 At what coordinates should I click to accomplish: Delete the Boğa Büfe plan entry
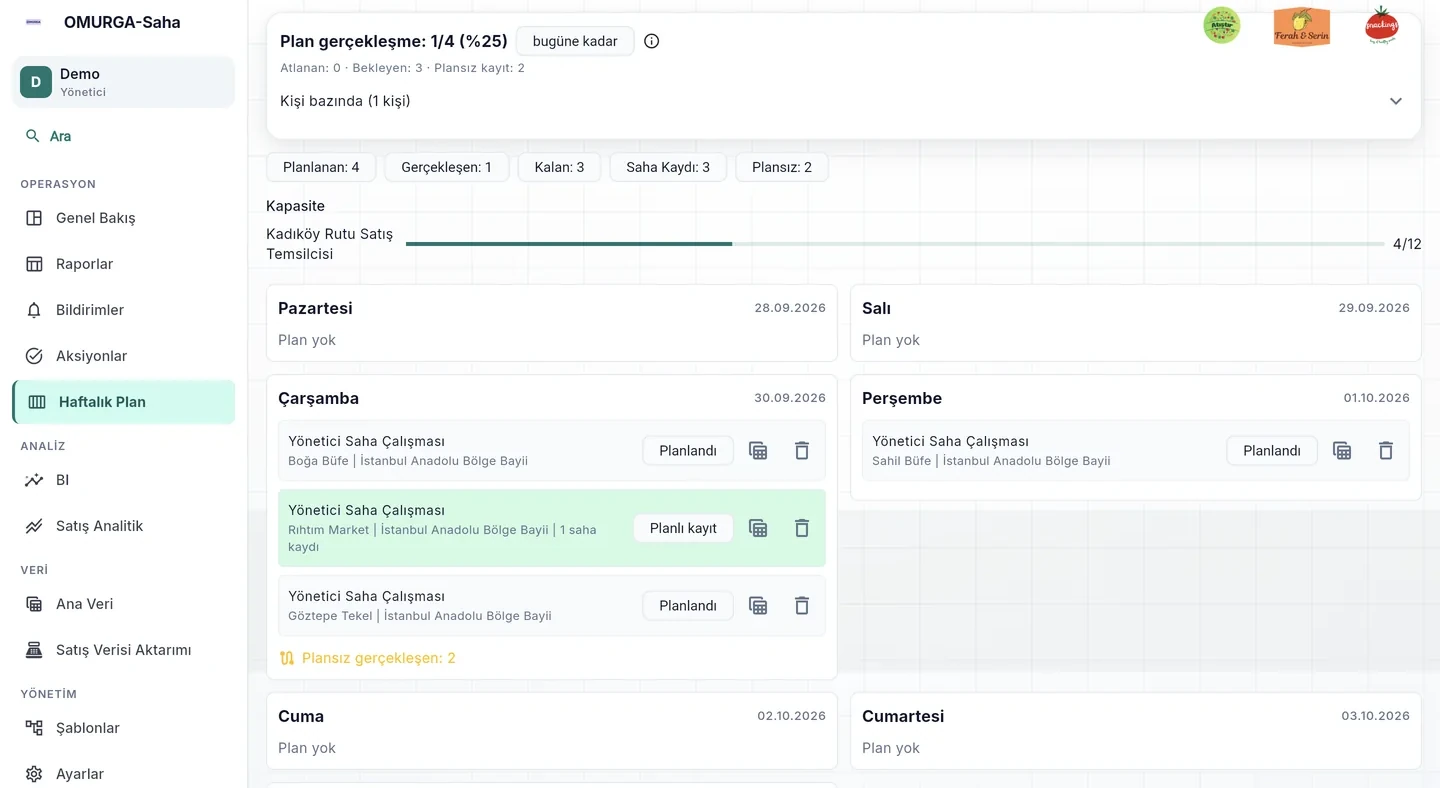click(802, 451)
